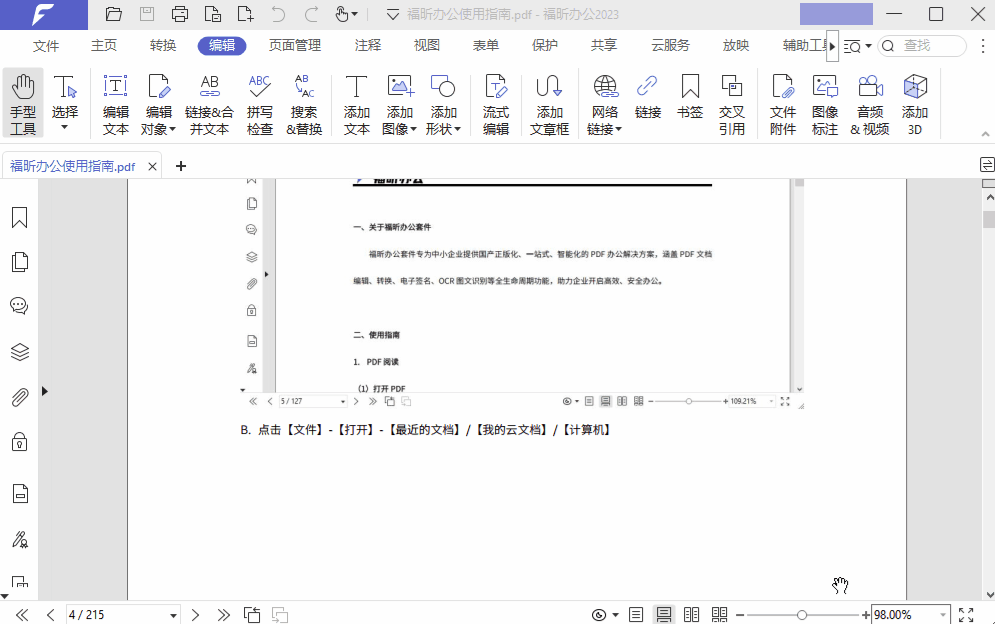Switch to continuous page view in status bar
This screenshot has height=624, width=995.
pyautogui.click(x=663, y=614)
